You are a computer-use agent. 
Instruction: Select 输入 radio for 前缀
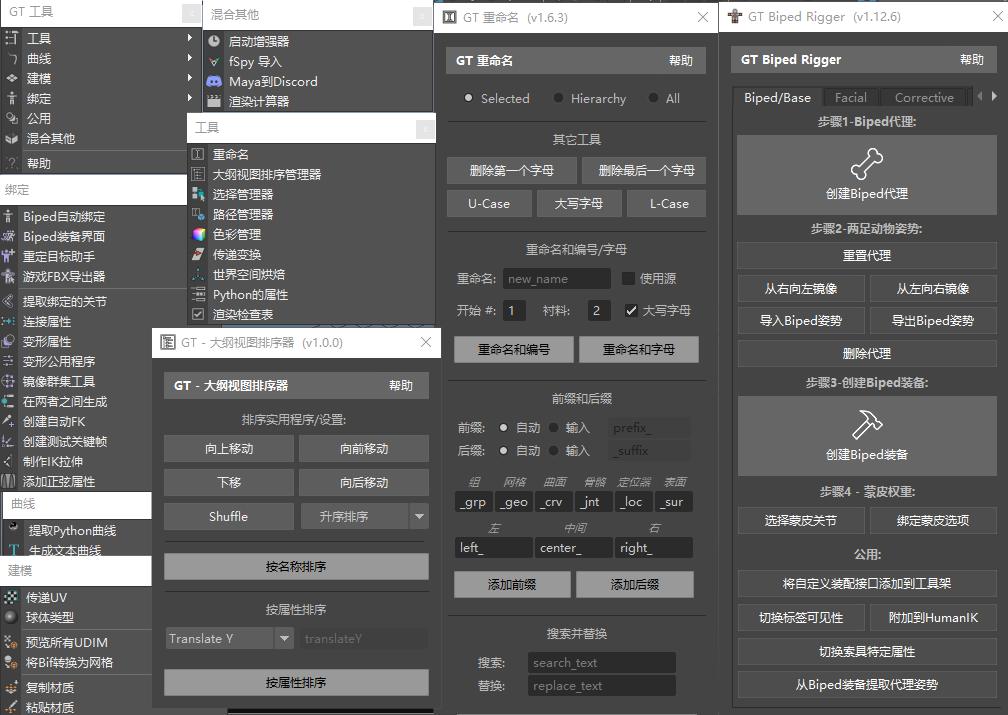(x=554, y=428)
